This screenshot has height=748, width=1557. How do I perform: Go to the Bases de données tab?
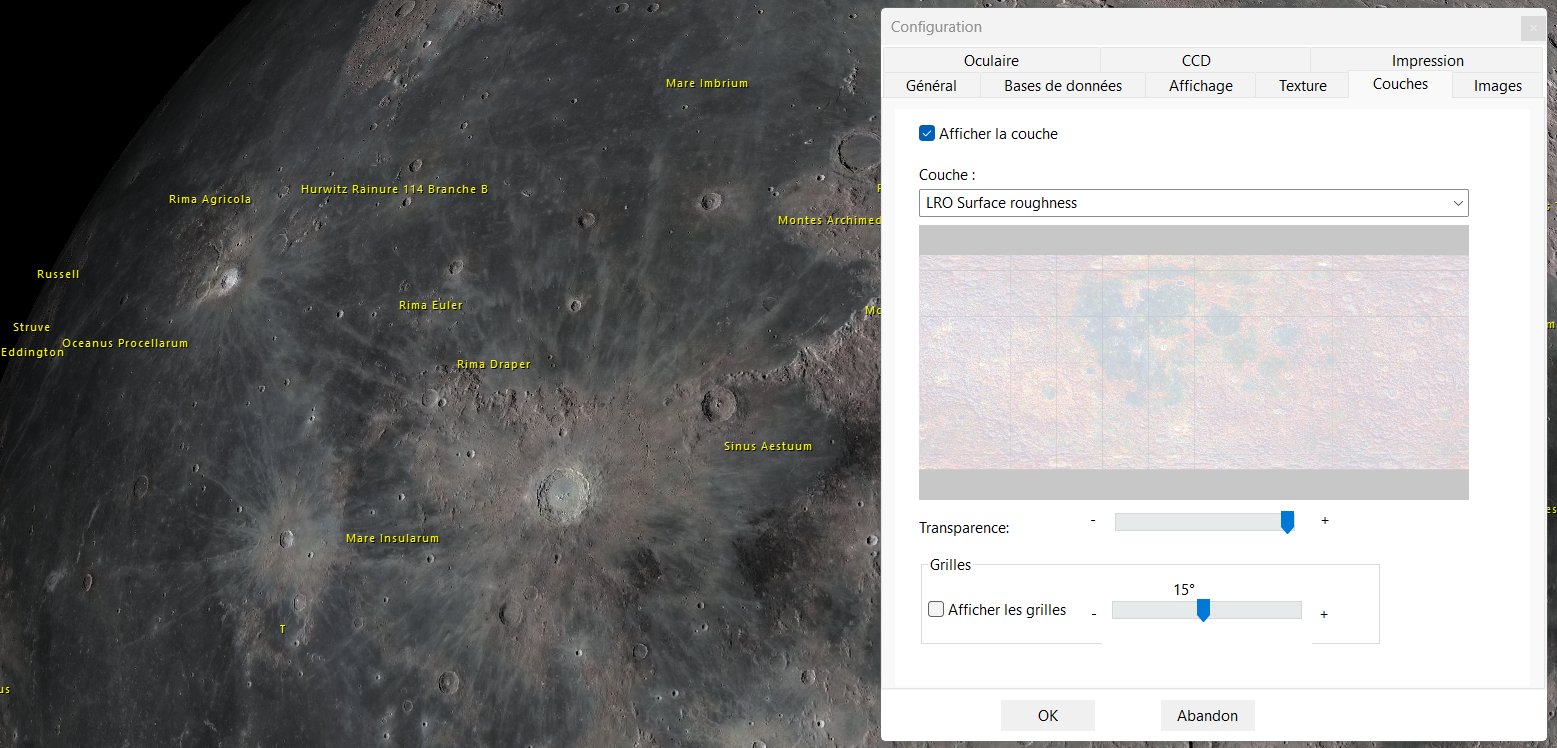tap(1063, 86)
